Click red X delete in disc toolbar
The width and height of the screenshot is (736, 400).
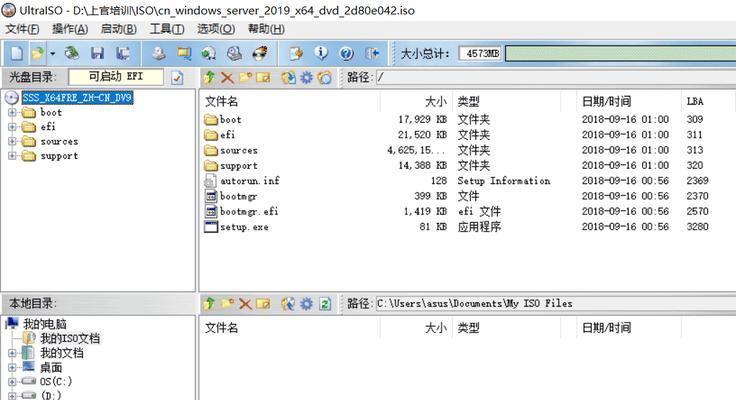(227, 77)
